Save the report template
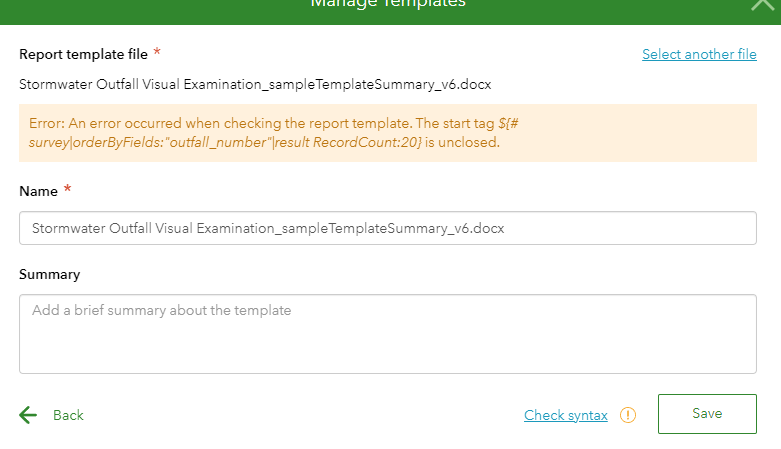Screen dimensions: 781x449 707,414
